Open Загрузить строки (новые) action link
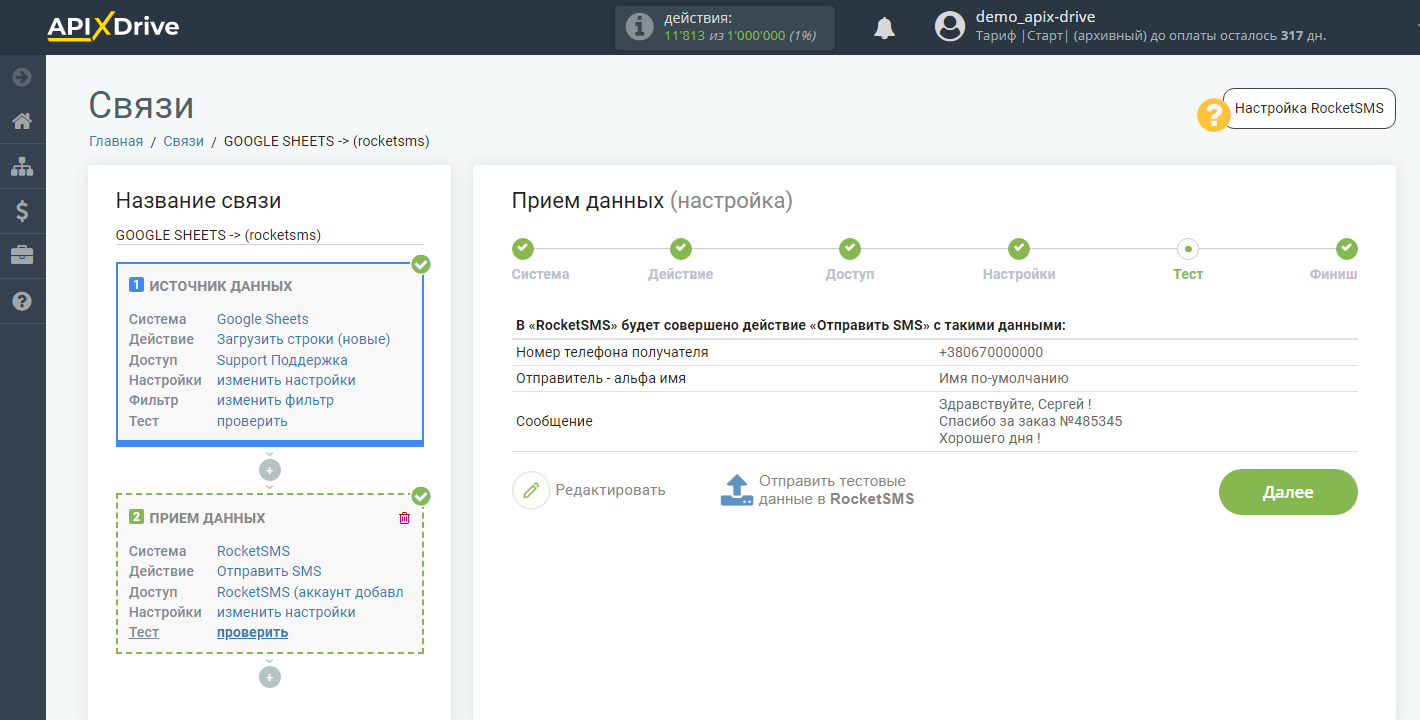 pyautogui.click(x=304, y=339)
